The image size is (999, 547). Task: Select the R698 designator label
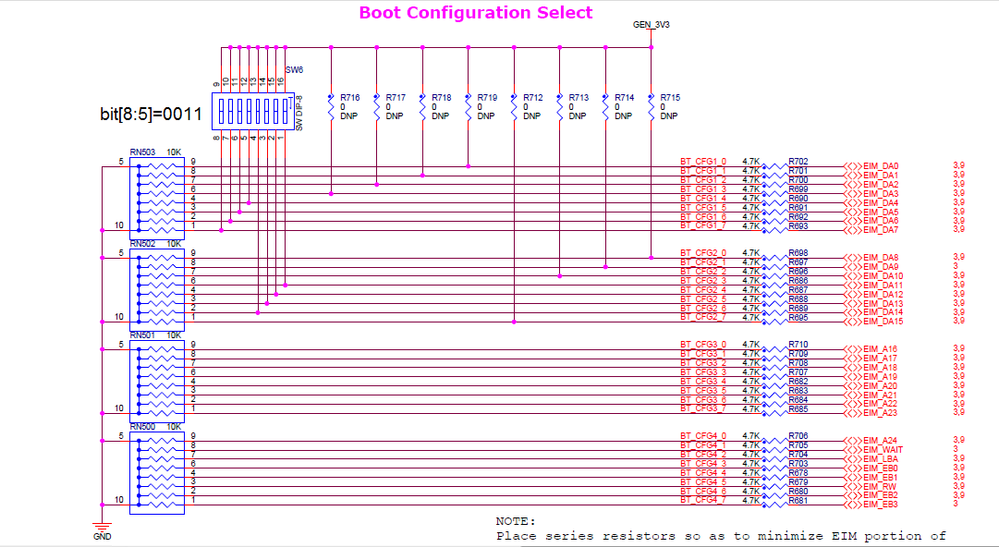point(798,253)
